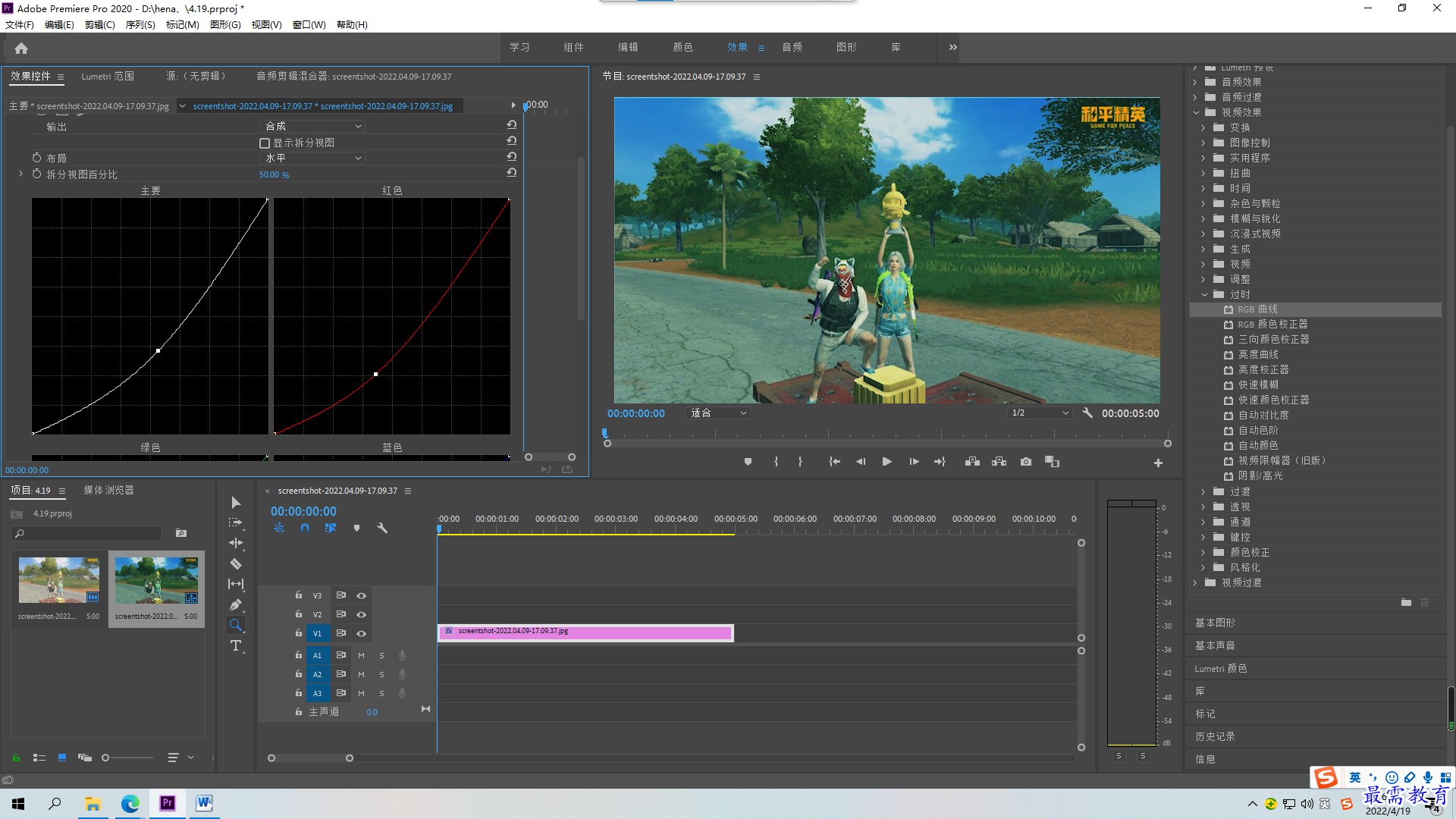
Task: Enable the show split view checkbox
Action: [265, 143]
